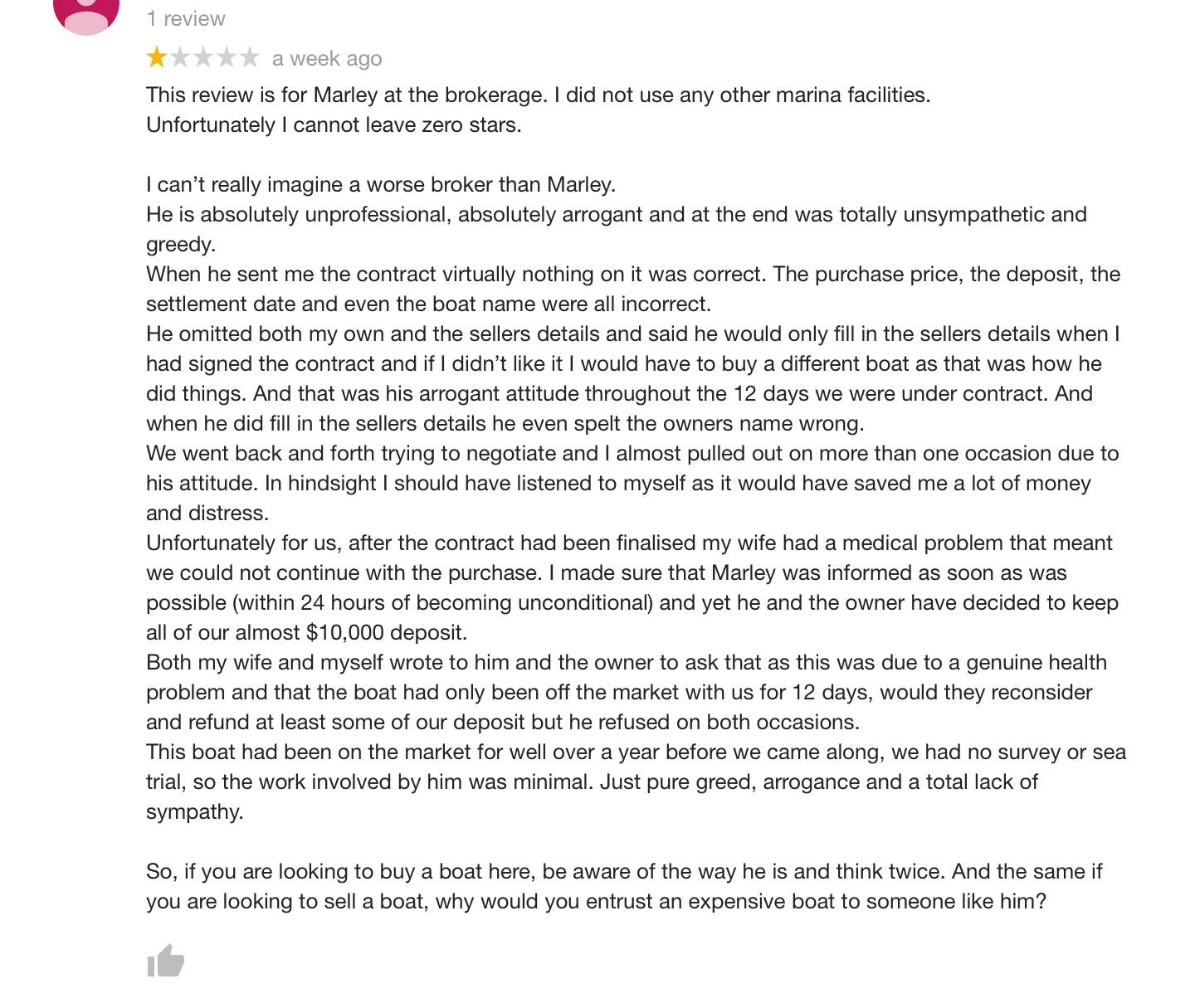Viewport: 1195px width, 1008px height.
Task: Click the closing line starting "So, if you are looking"
Action: tap(624, 871)
